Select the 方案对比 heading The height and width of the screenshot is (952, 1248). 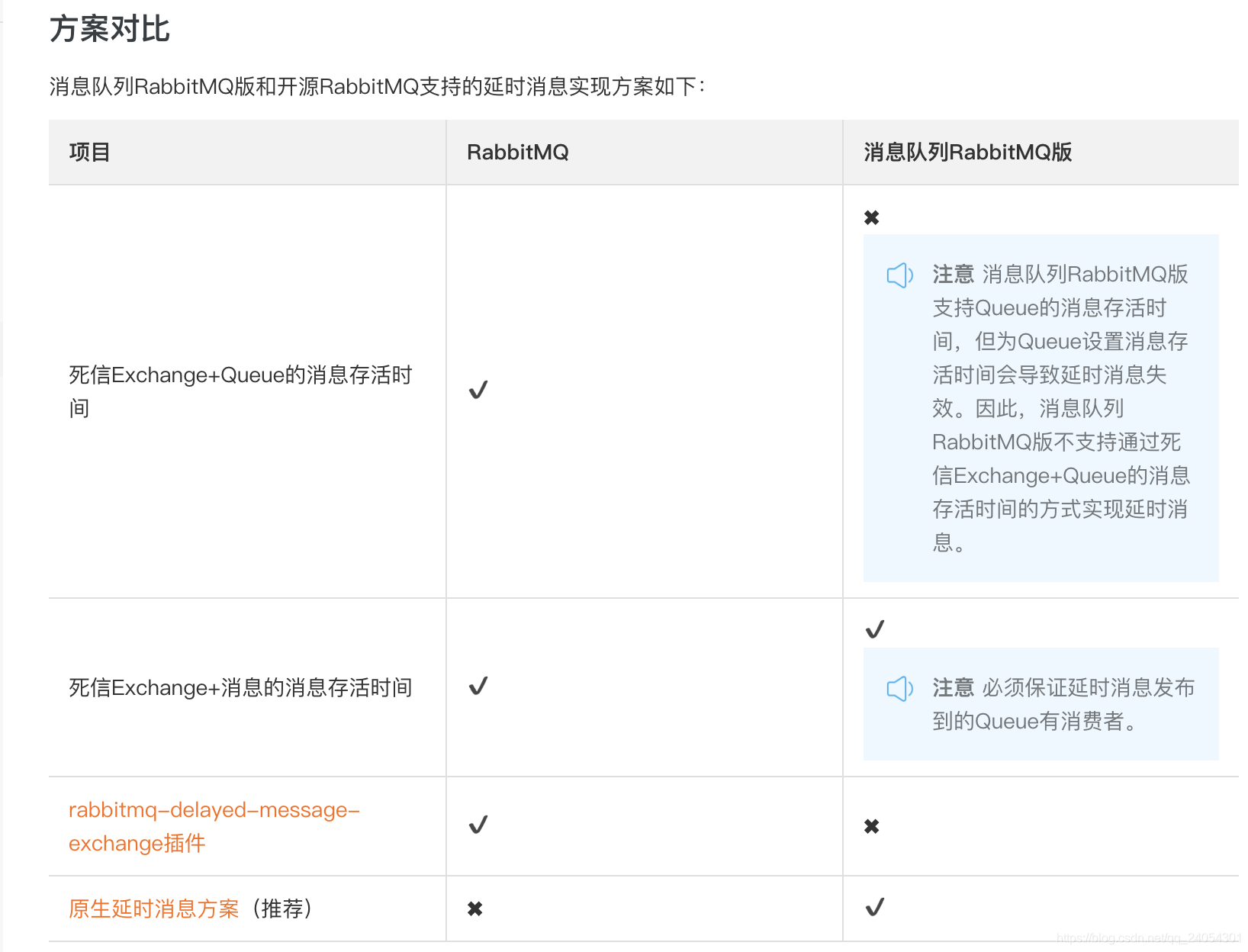point(110,29)
